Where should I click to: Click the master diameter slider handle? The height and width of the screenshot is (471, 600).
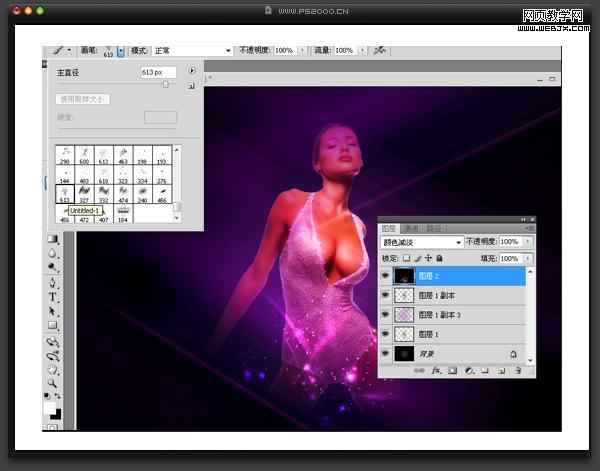(x=166, y=84)
